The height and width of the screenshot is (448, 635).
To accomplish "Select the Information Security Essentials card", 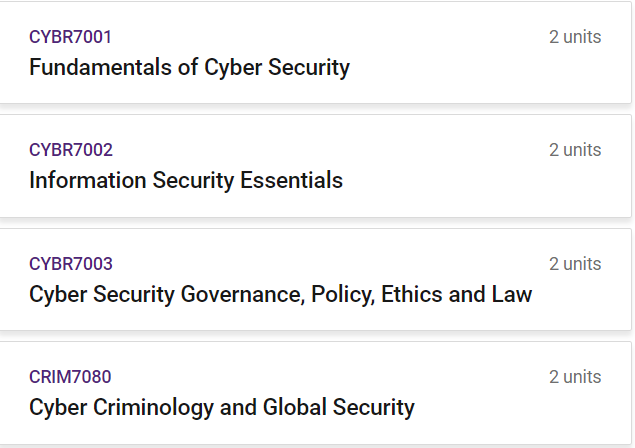I will tap(315, 166).
